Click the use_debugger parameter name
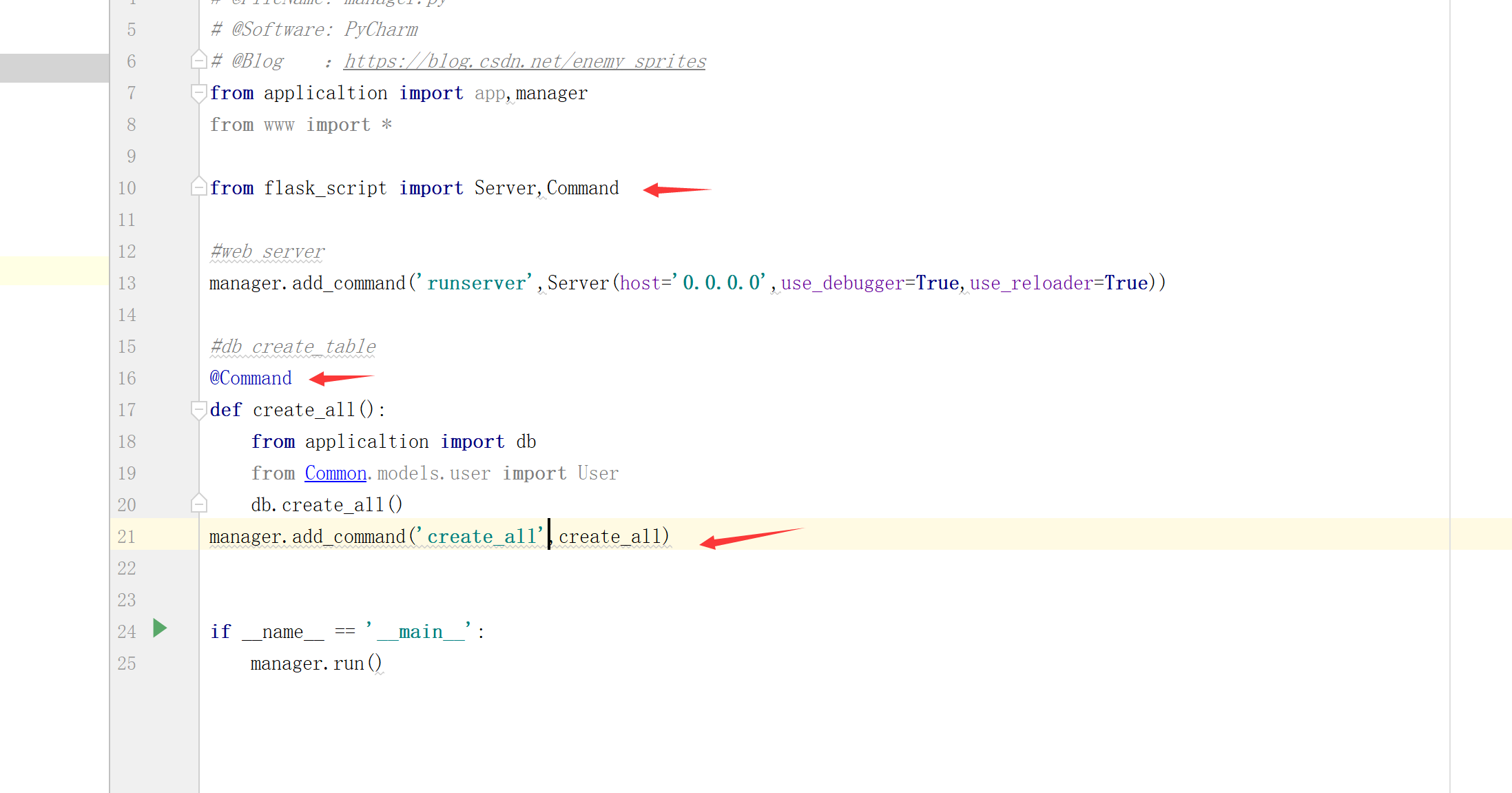Image resolution: width=1512 pixels, height=793 pixels. point(842,283)
